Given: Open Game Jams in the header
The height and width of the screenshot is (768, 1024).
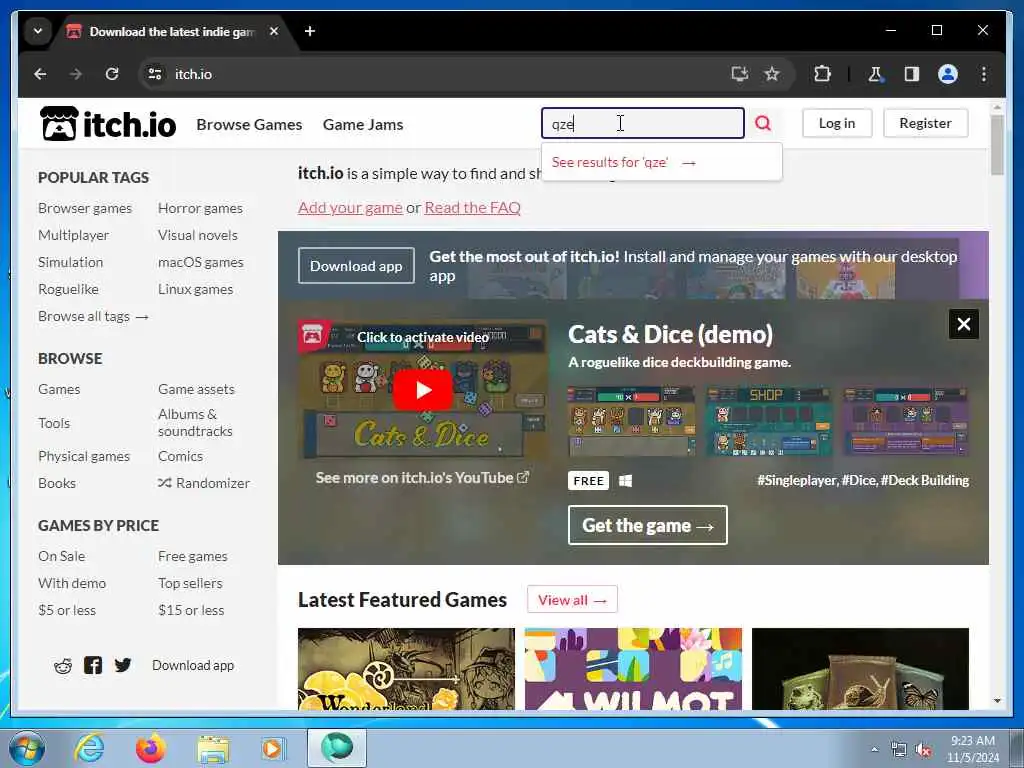Looking at the screenshot, I should 363,124.
